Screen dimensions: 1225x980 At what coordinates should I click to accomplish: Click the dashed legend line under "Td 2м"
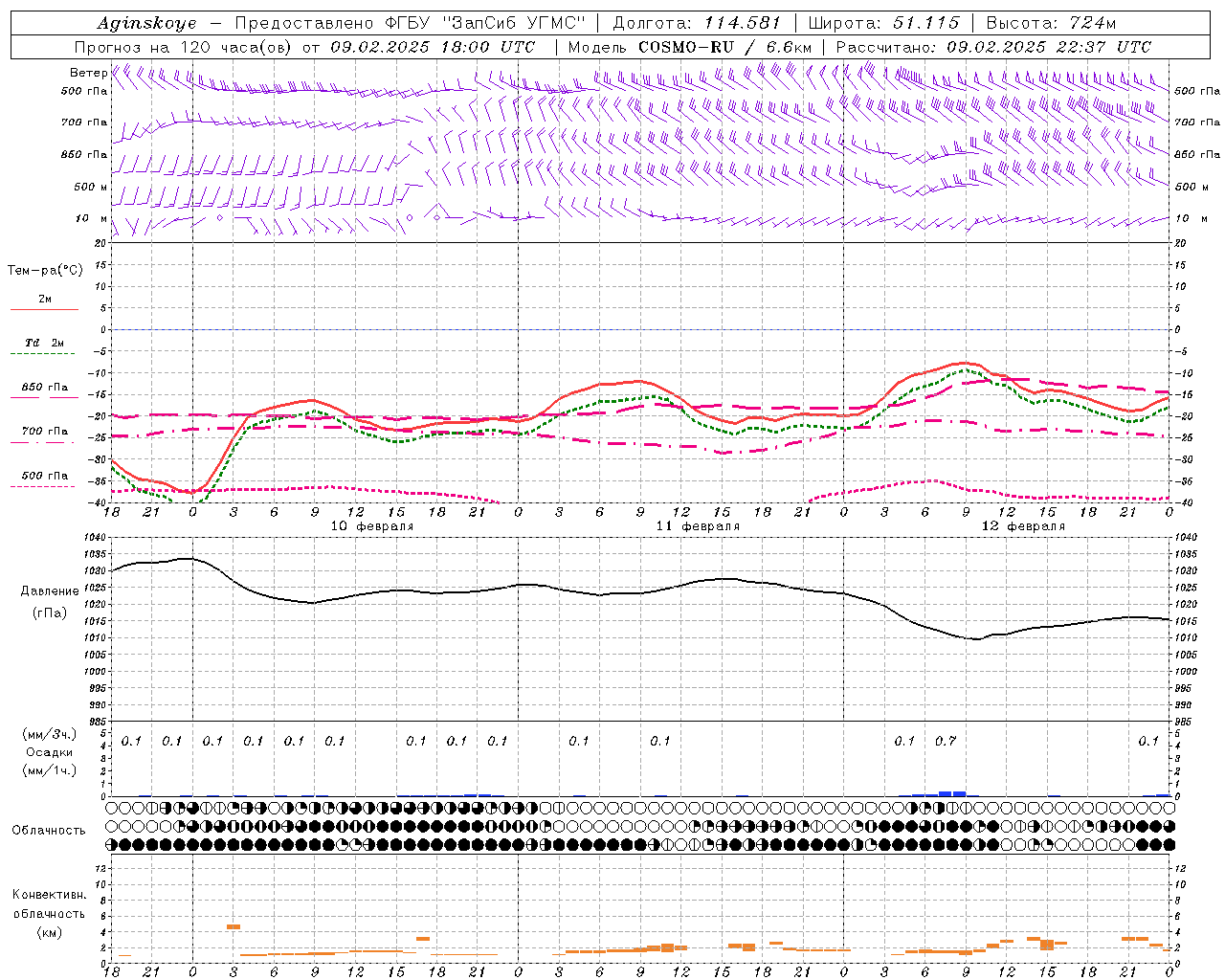click(44, 354)
